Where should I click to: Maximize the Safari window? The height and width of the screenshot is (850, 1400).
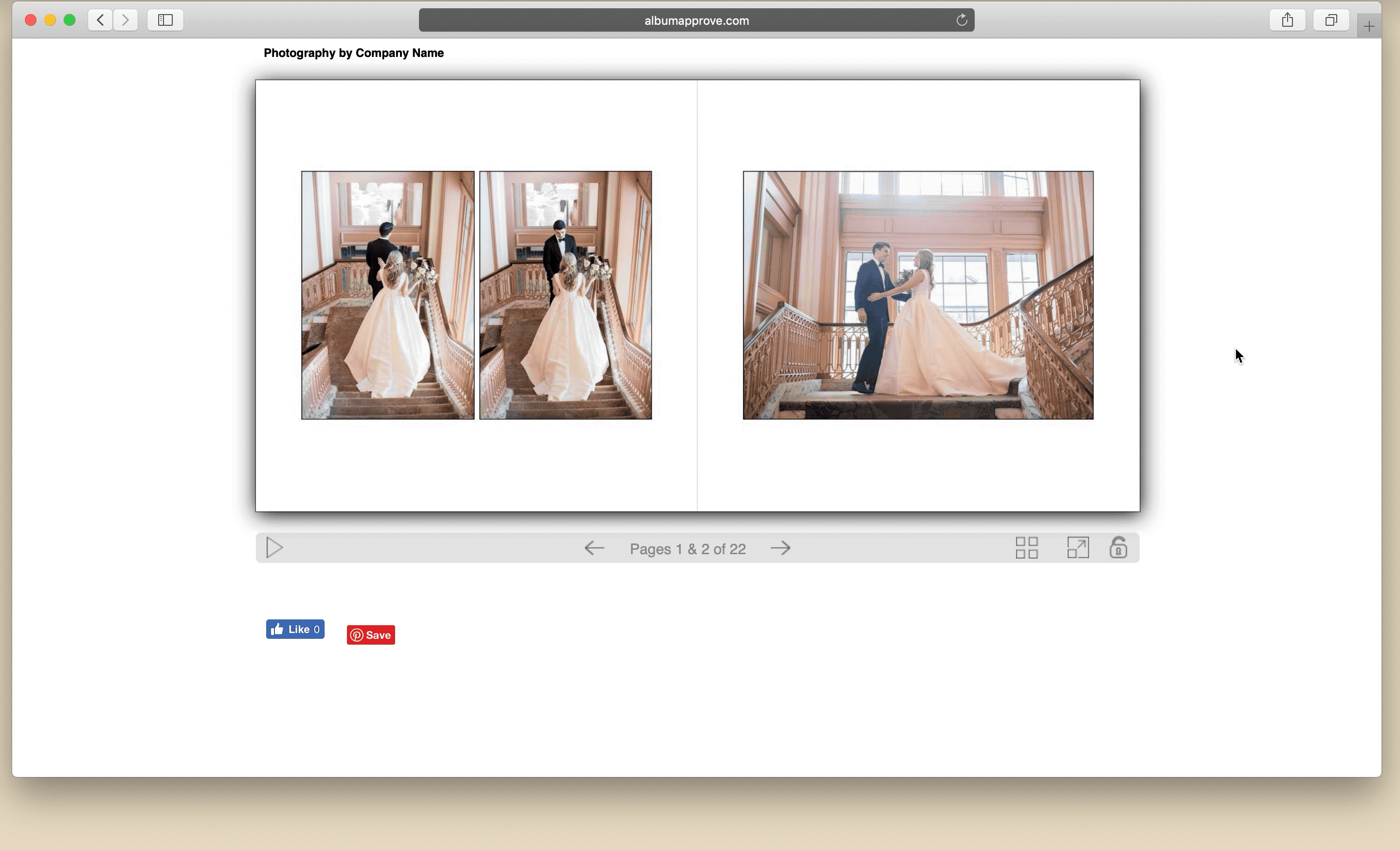(x=69, y=20)
